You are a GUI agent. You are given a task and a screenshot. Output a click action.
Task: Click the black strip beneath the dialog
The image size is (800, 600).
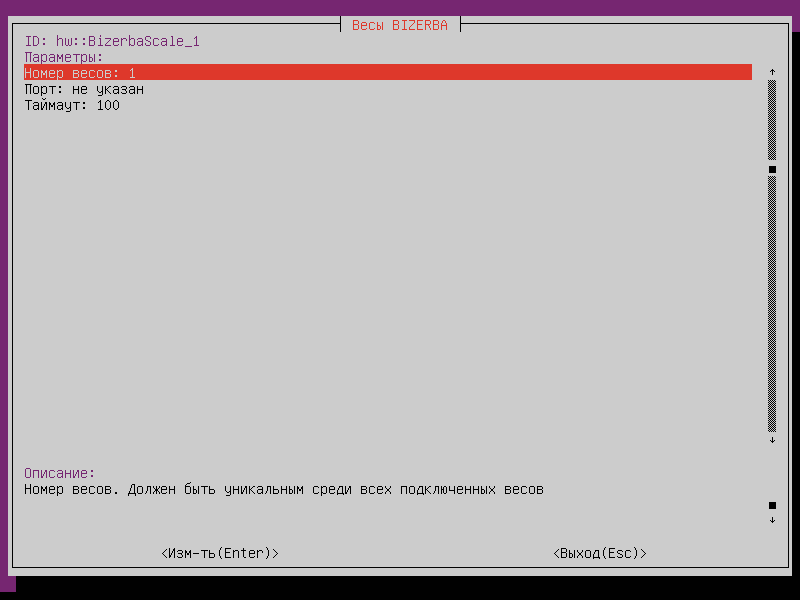click(408, 589)
